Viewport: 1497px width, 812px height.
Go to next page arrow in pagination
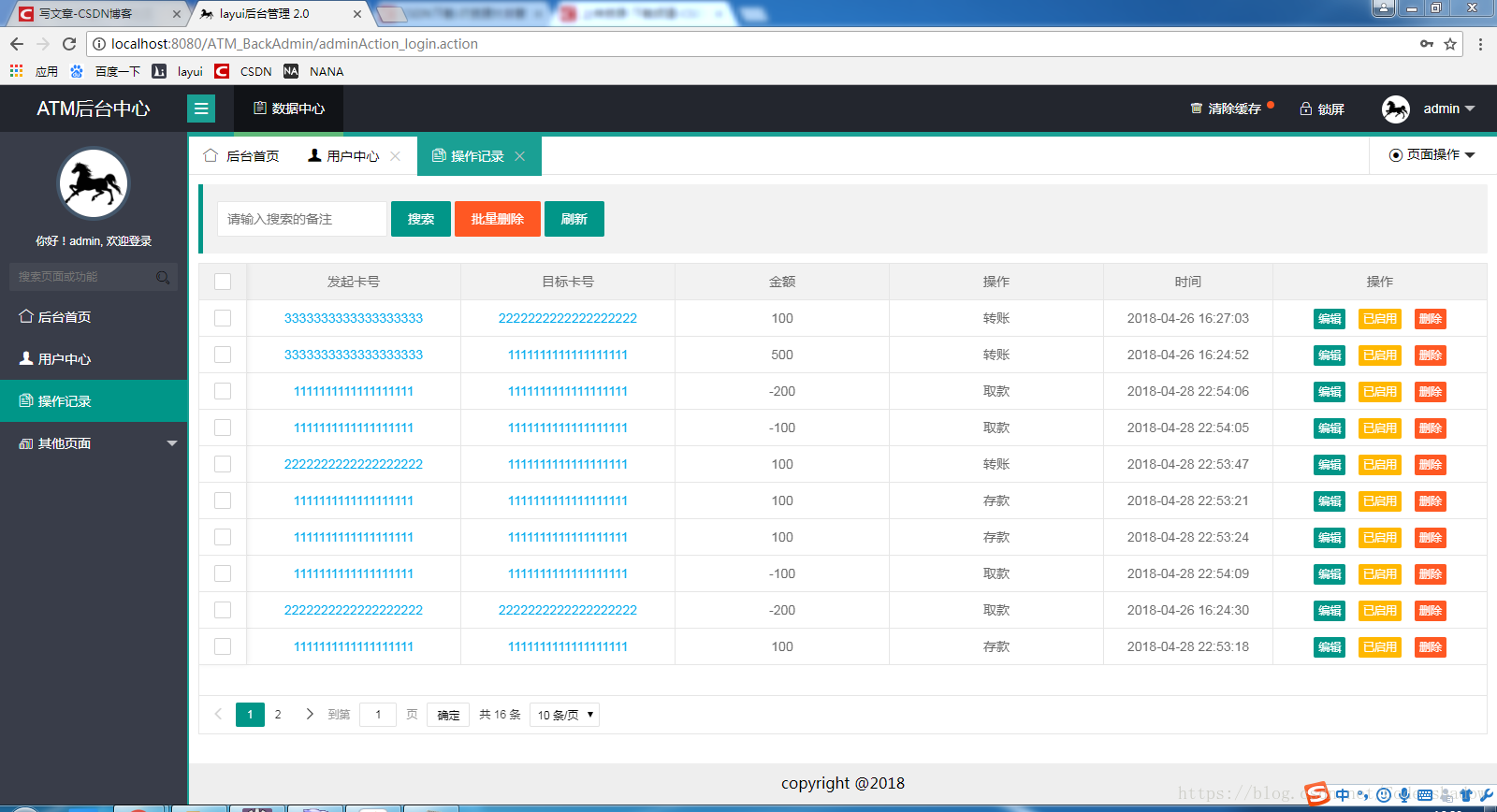(x=310, y=715)
